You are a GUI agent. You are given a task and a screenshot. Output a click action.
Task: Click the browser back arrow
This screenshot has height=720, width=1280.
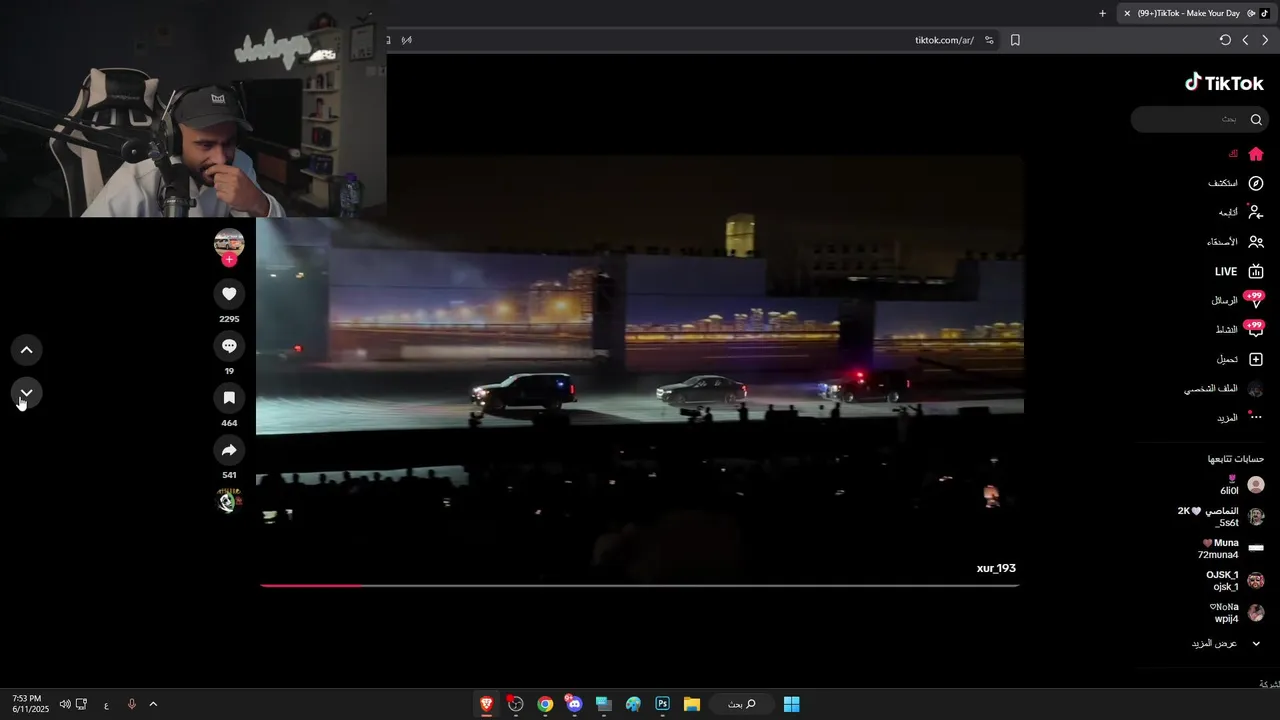coord(1264,40)
